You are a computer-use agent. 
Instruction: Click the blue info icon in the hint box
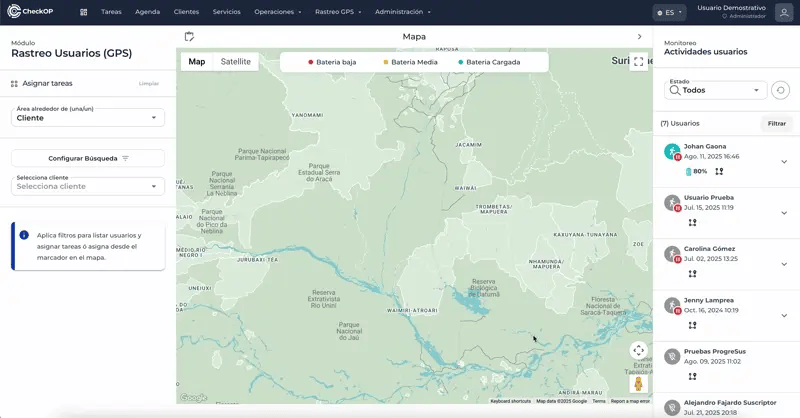pyautogui.click(x=24, y=235)
